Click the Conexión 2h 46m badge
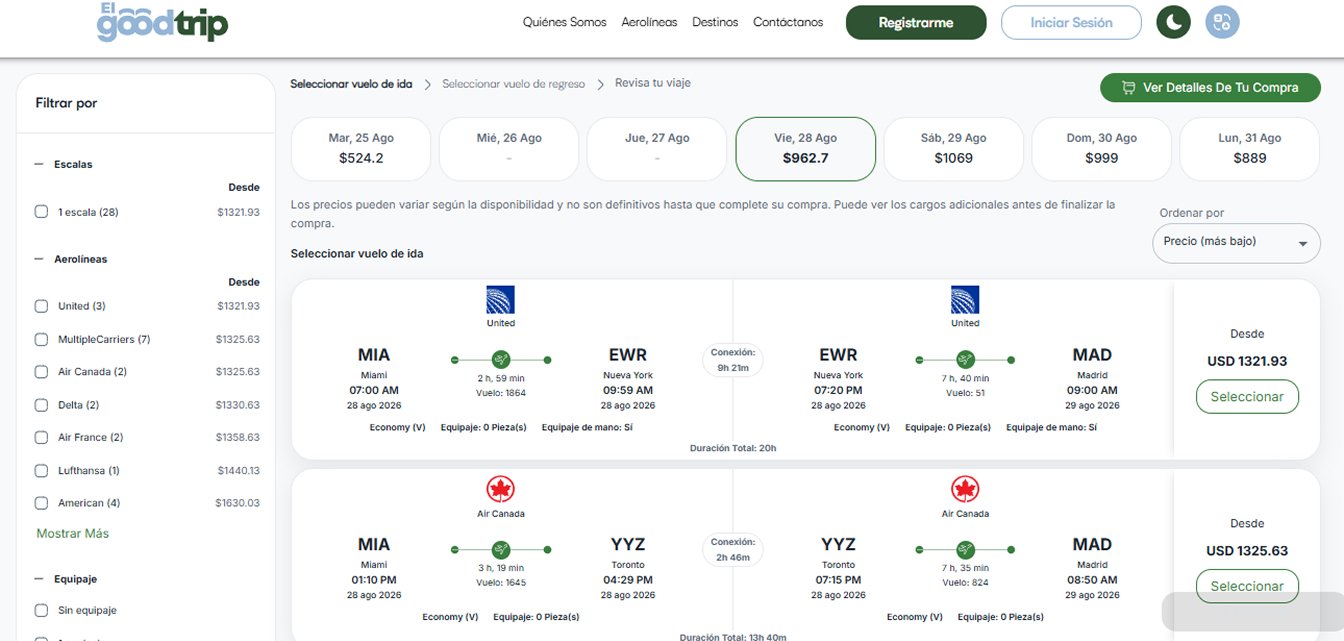The image size is (1344, 641). coord(733,549)
